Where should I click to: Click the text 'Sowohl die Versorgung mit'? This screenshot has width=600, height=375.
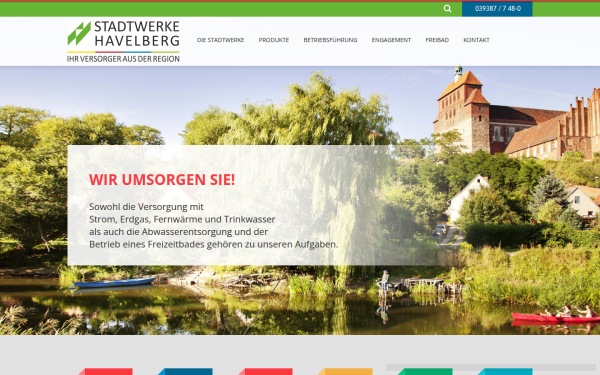[146, 207]
